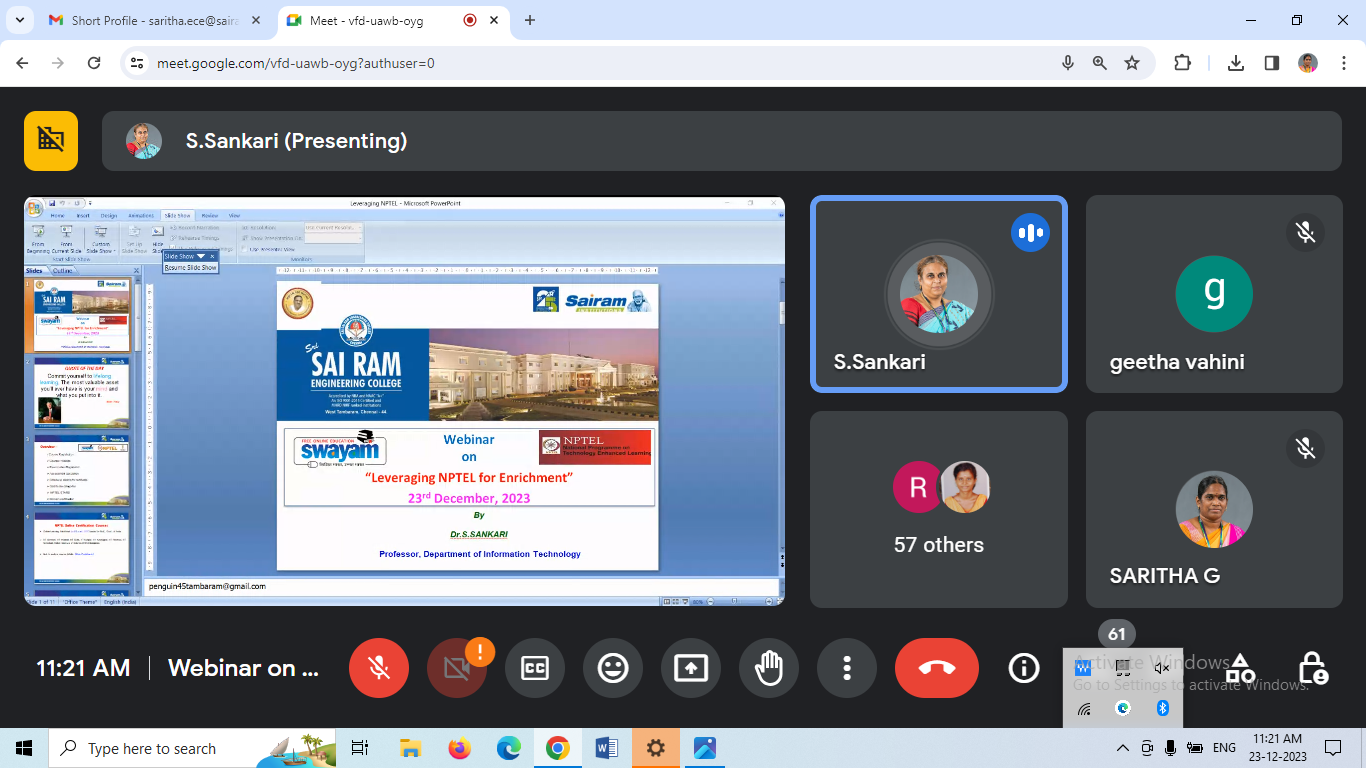Viewport: 1366px width, 768px height.
Task: Leave the call with the red button
Action: [x=936, y=668]
